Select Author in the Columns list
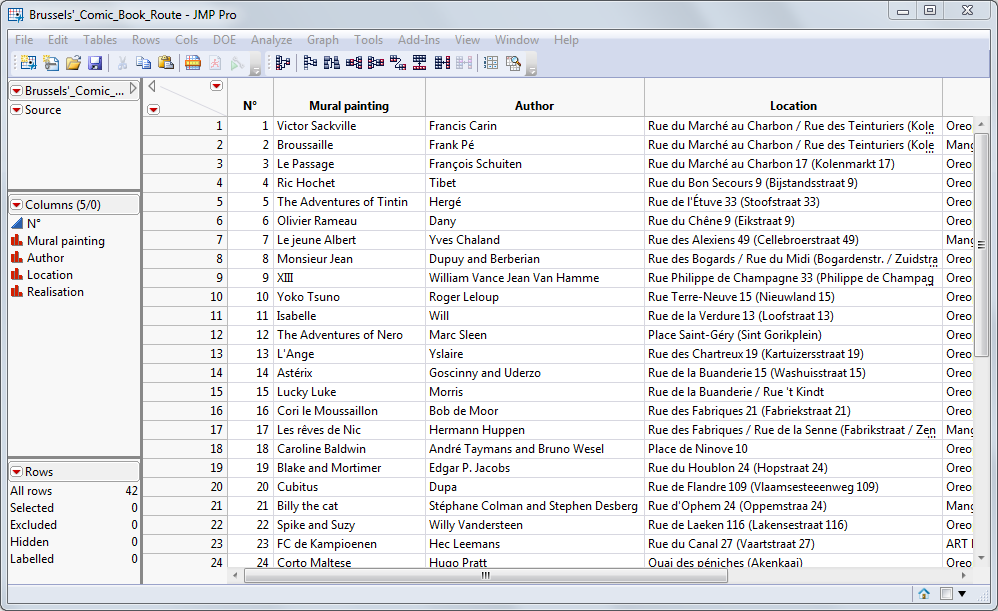 click(x=45, y=258)
